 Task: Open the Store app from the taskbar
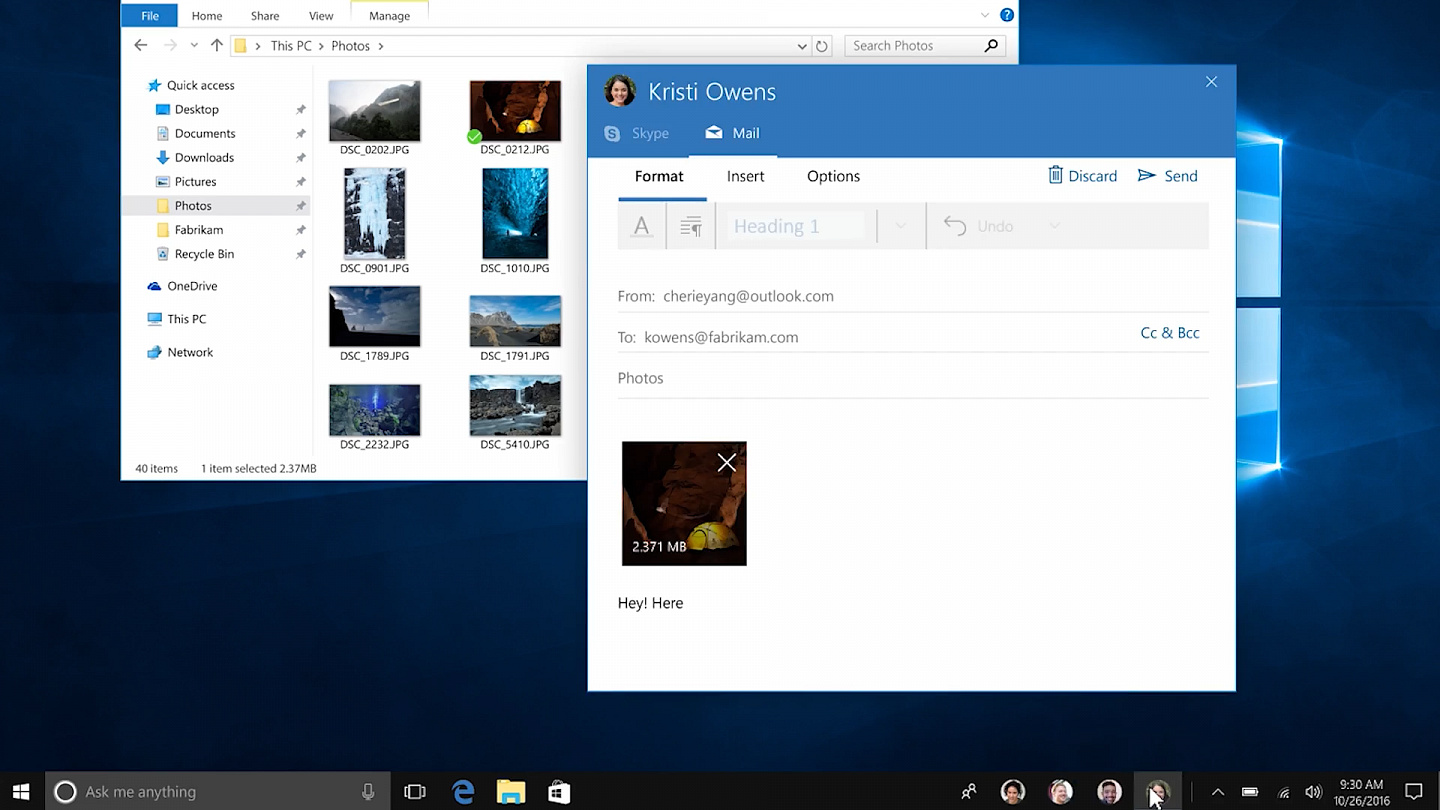(x=559, y=792)
